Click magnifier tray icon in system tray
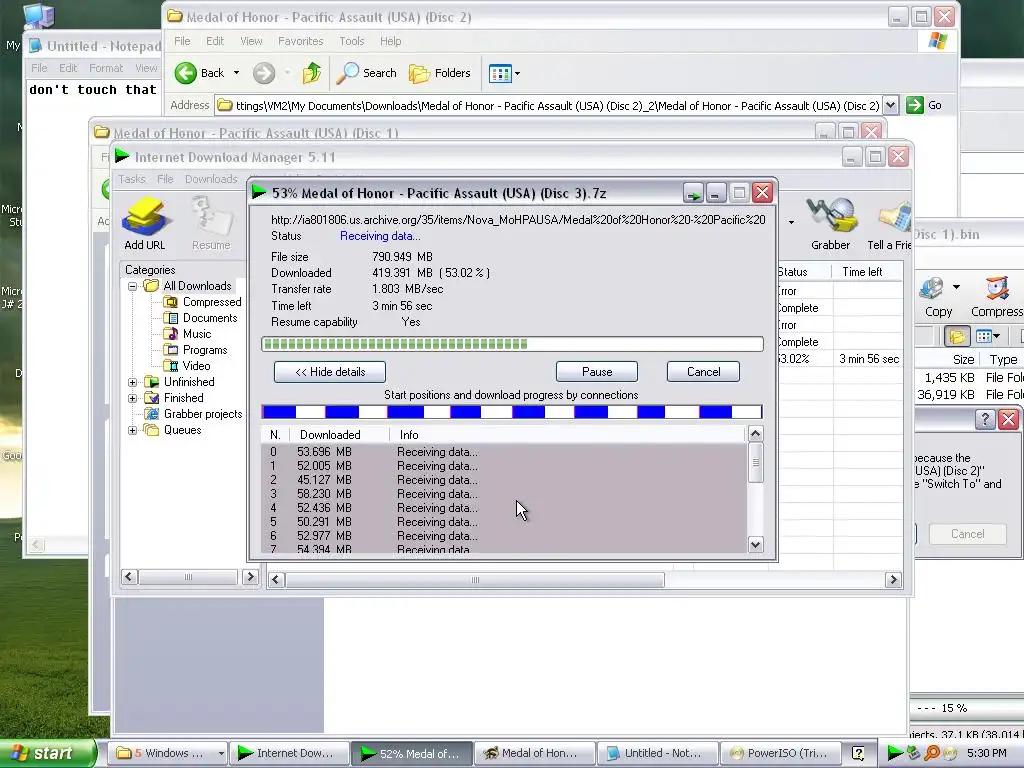Screen dimensions: 1024x768 point(931,753)
